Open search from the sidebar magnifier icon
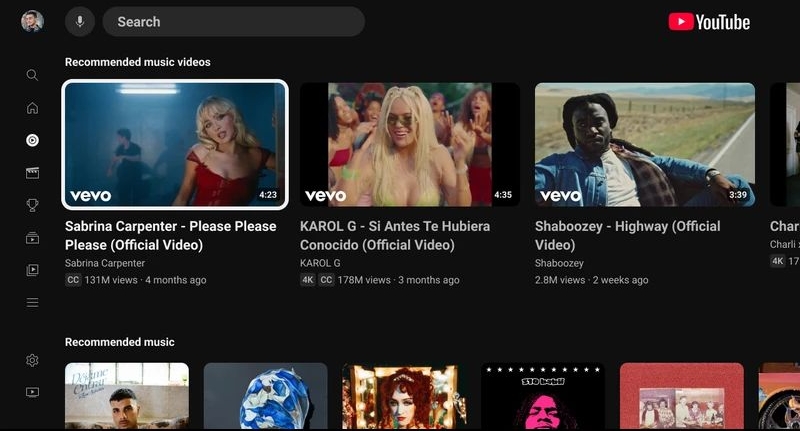 click(x=32, y=75)
